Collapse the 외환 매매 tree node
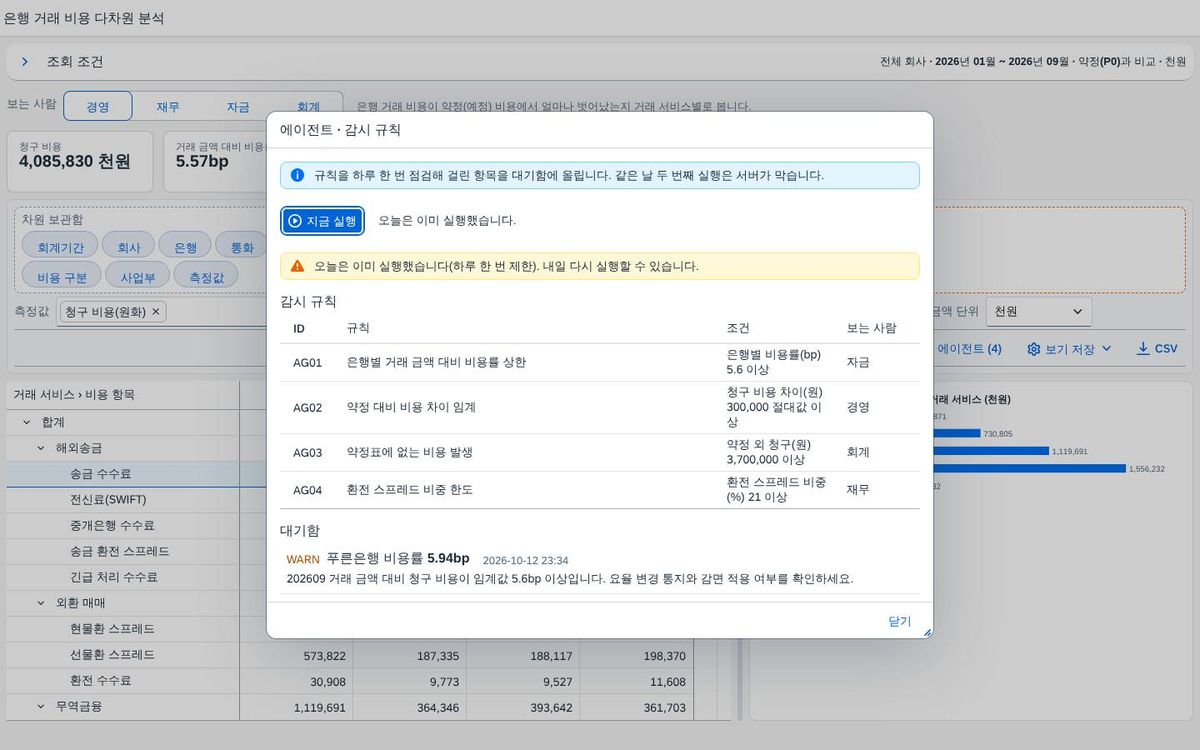Viewport: 1200px width, 750px height. (41, 603)
